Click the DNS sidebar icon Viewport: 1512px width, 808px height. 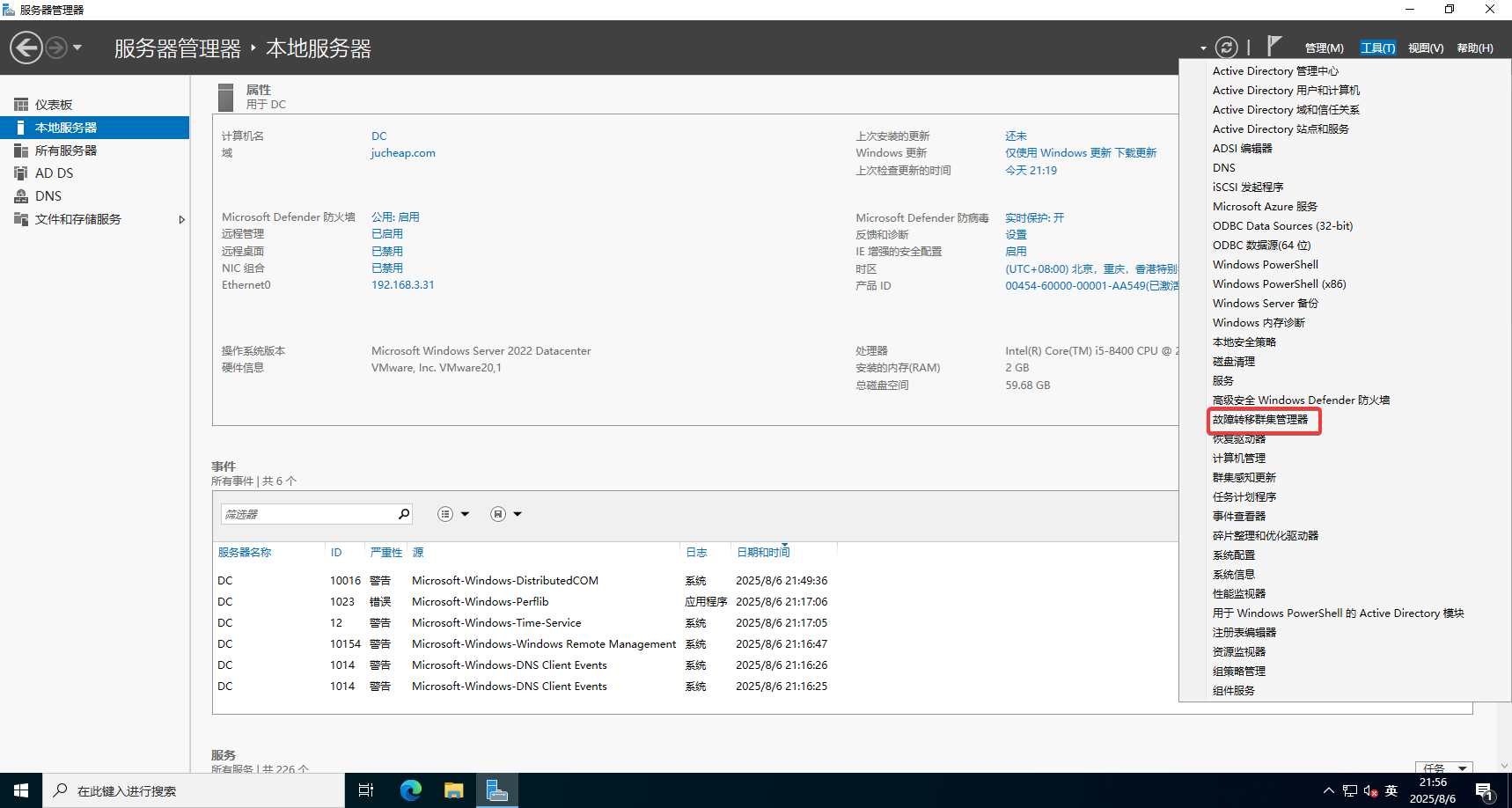coord(21,196)
